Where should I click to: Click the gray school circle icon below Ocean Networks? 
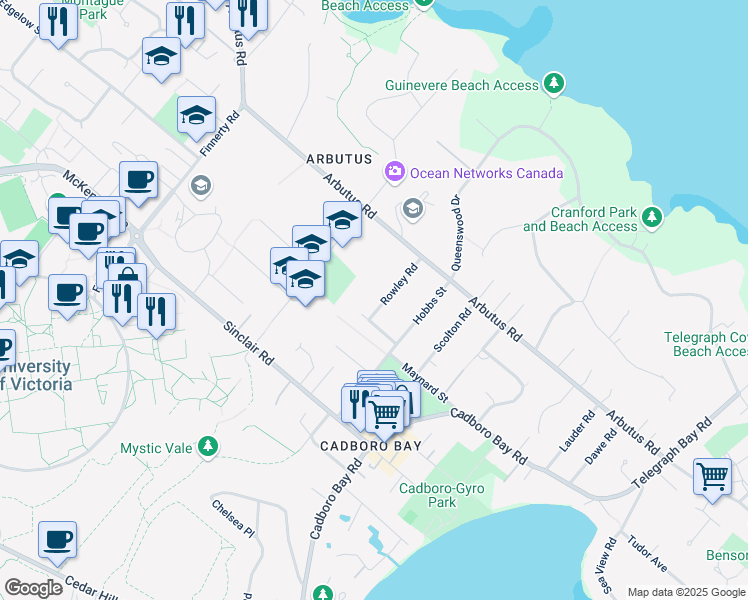[413, 209]
